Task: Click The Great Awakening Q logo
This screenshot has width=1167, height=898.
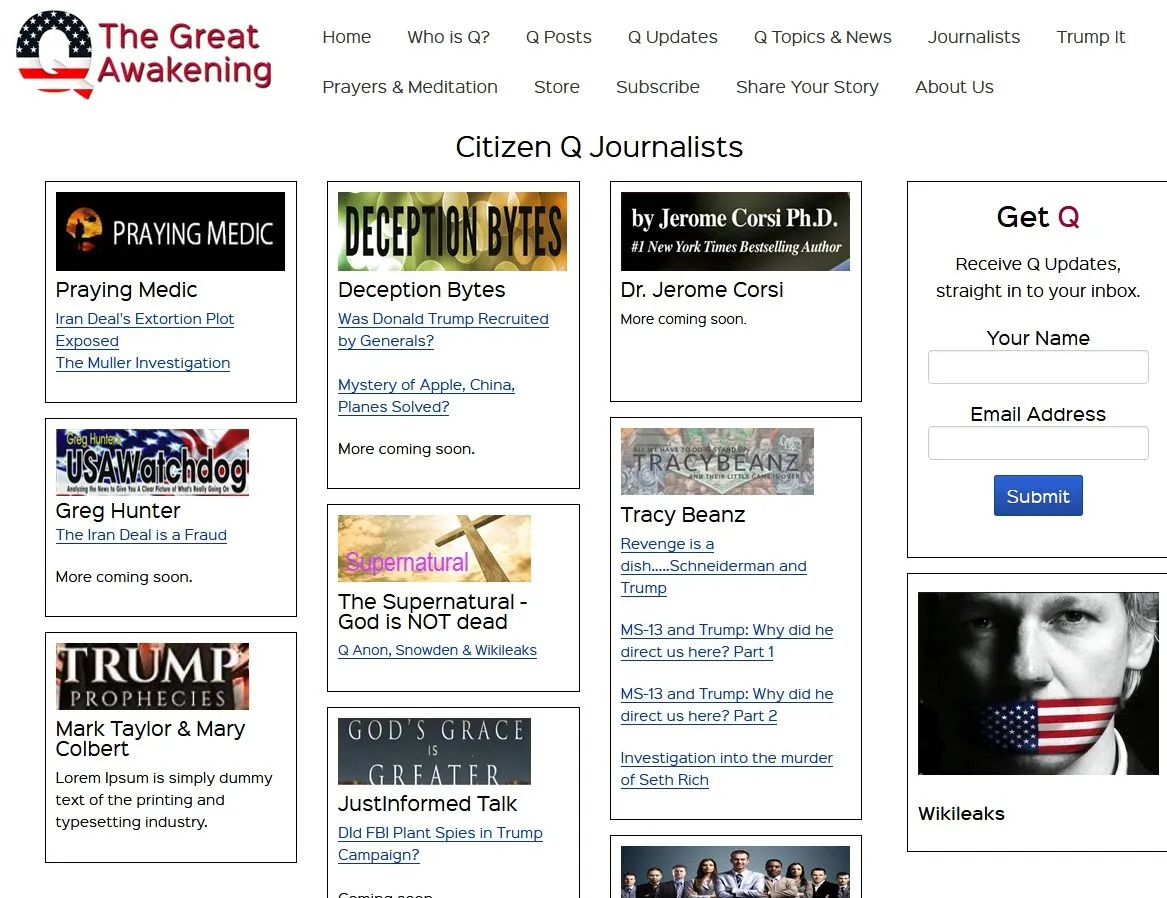Action: point(144,54)
